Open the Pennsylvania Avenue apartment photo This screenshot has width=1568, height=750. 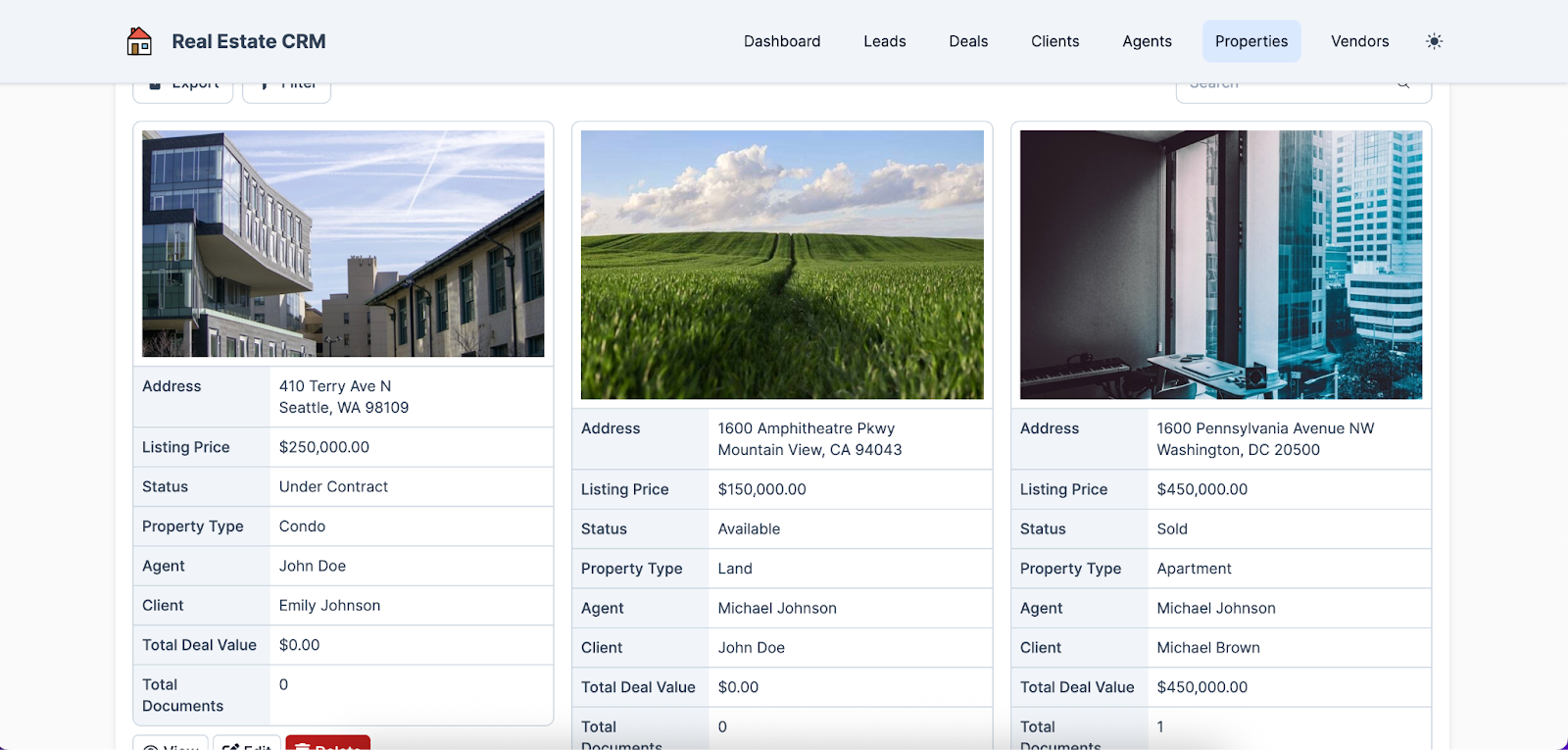click(1220, 265)
